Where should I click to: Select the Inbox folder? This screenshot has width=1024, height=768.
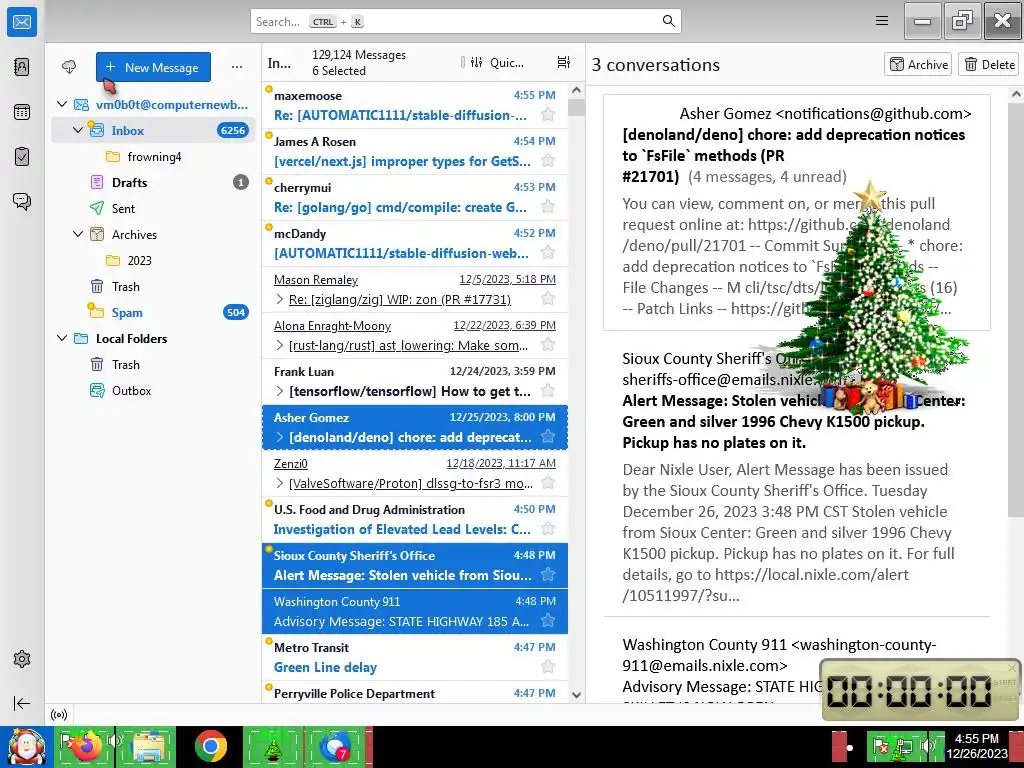[x=153, y=130]
